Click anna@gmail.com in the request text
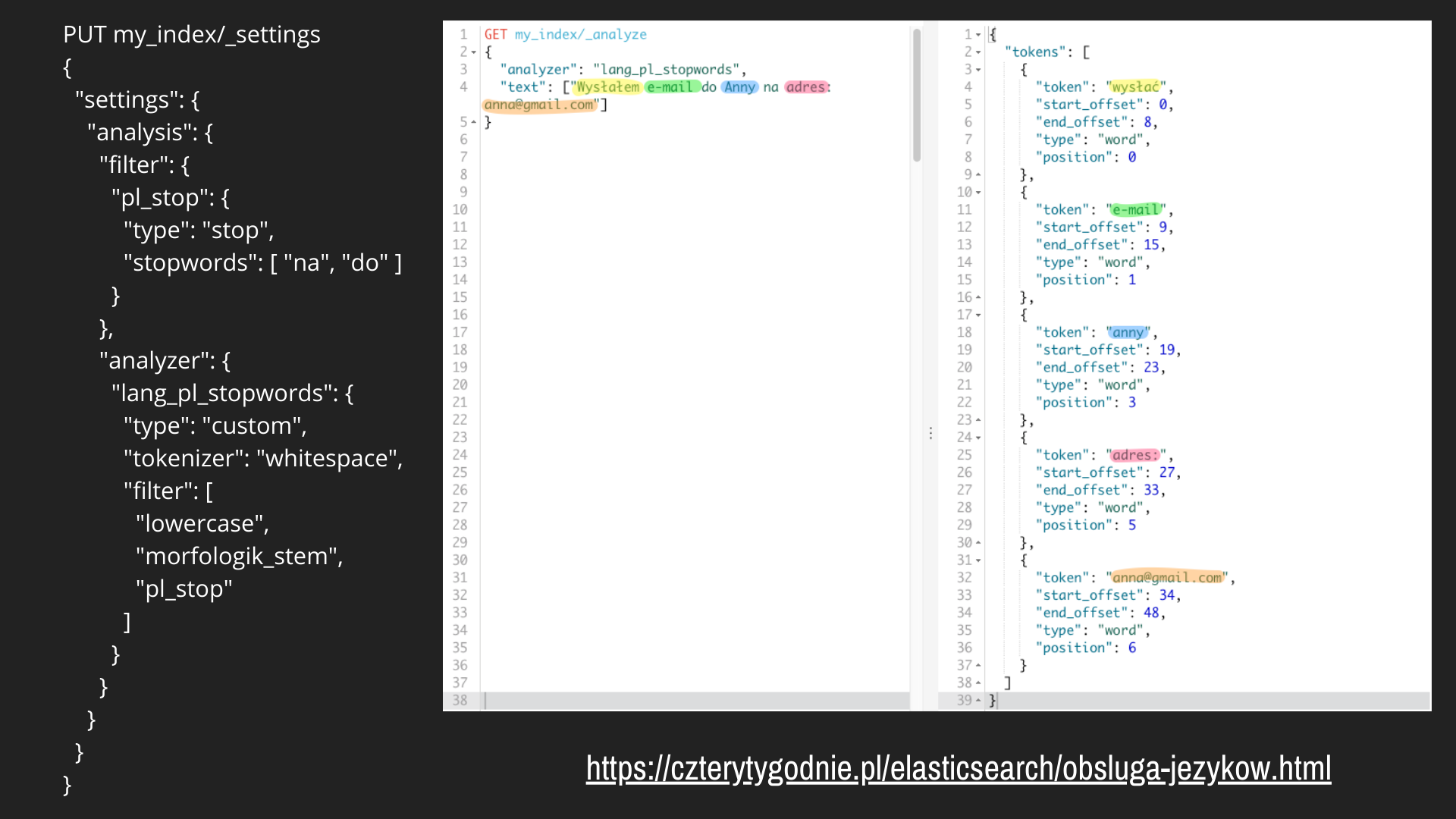The height and width of the screenshot is (819, 1456). 539,105
